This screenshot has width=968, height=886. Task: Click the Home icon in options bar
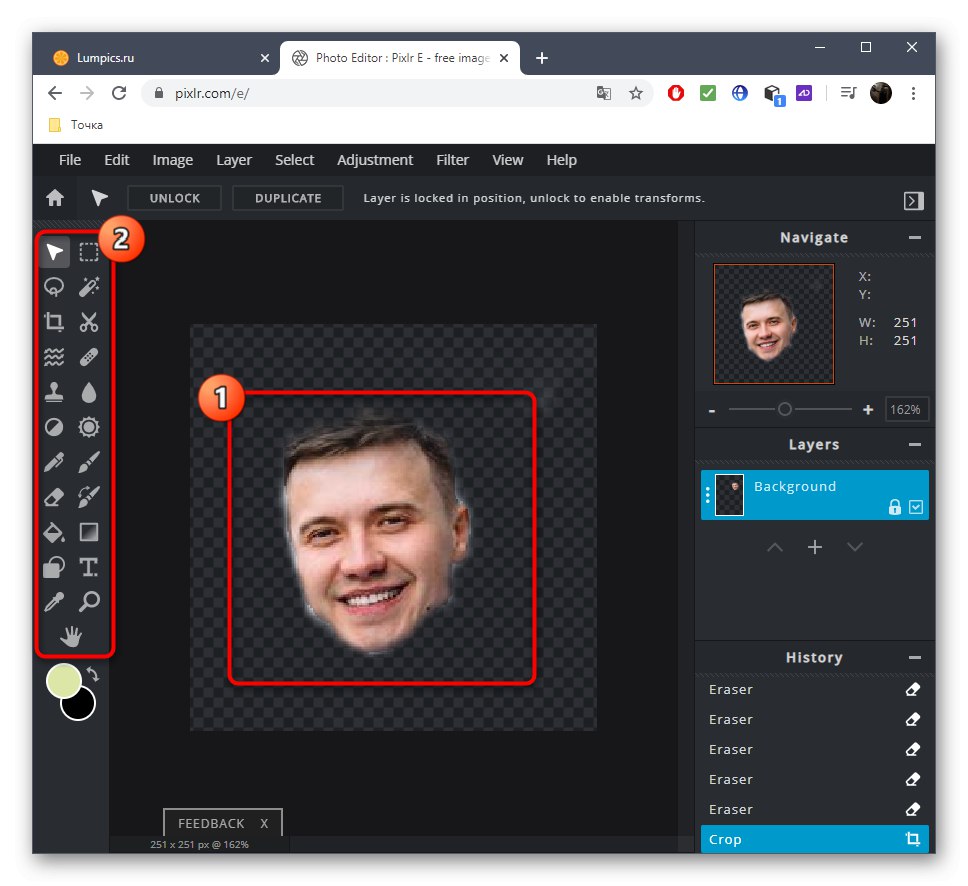[x=55, y=198]
